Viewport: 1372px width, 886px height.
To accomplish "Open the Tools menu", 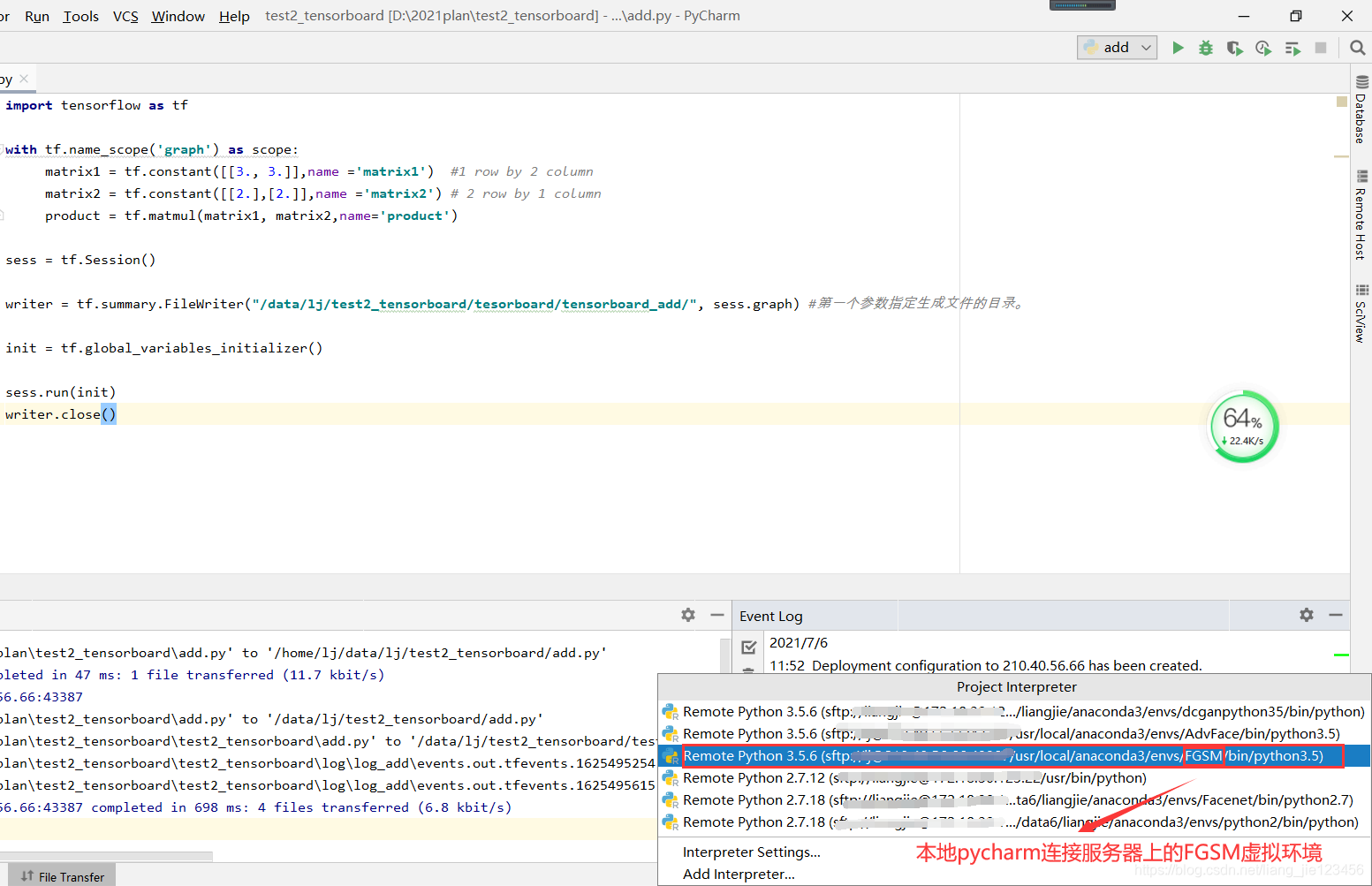I will [x=80, y=16].
